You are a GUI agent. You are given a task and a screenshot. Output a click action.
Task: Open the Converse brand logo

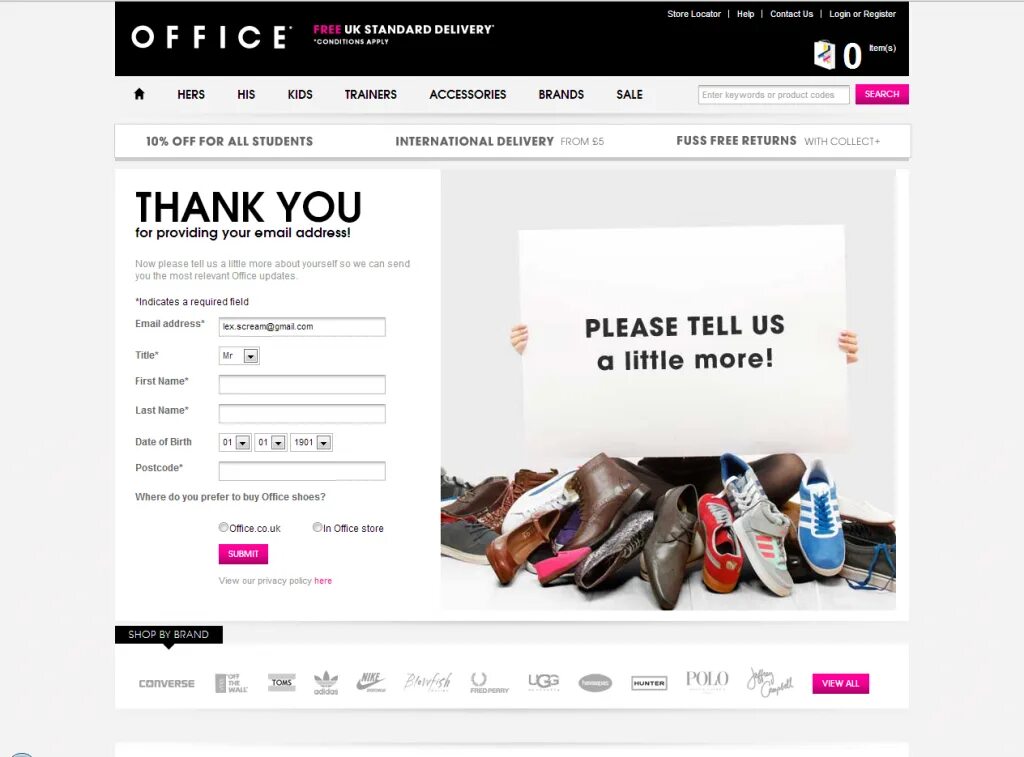tap(167, 683)
